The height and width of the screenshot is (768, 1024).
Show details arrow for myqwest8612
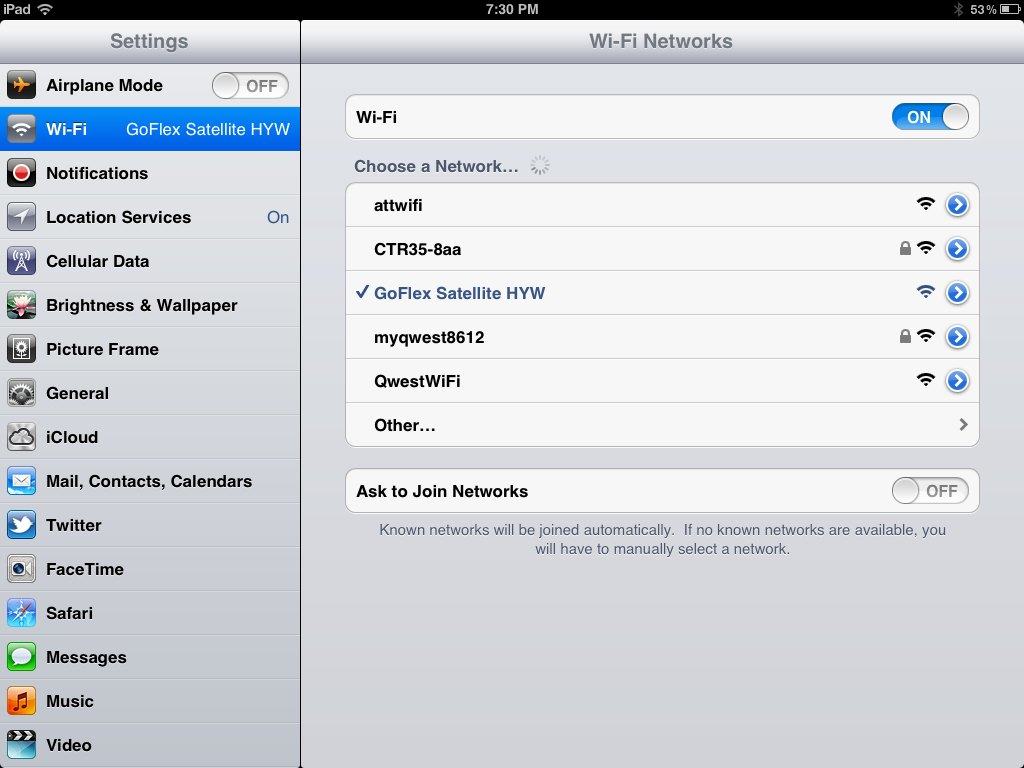pos(957,337)
